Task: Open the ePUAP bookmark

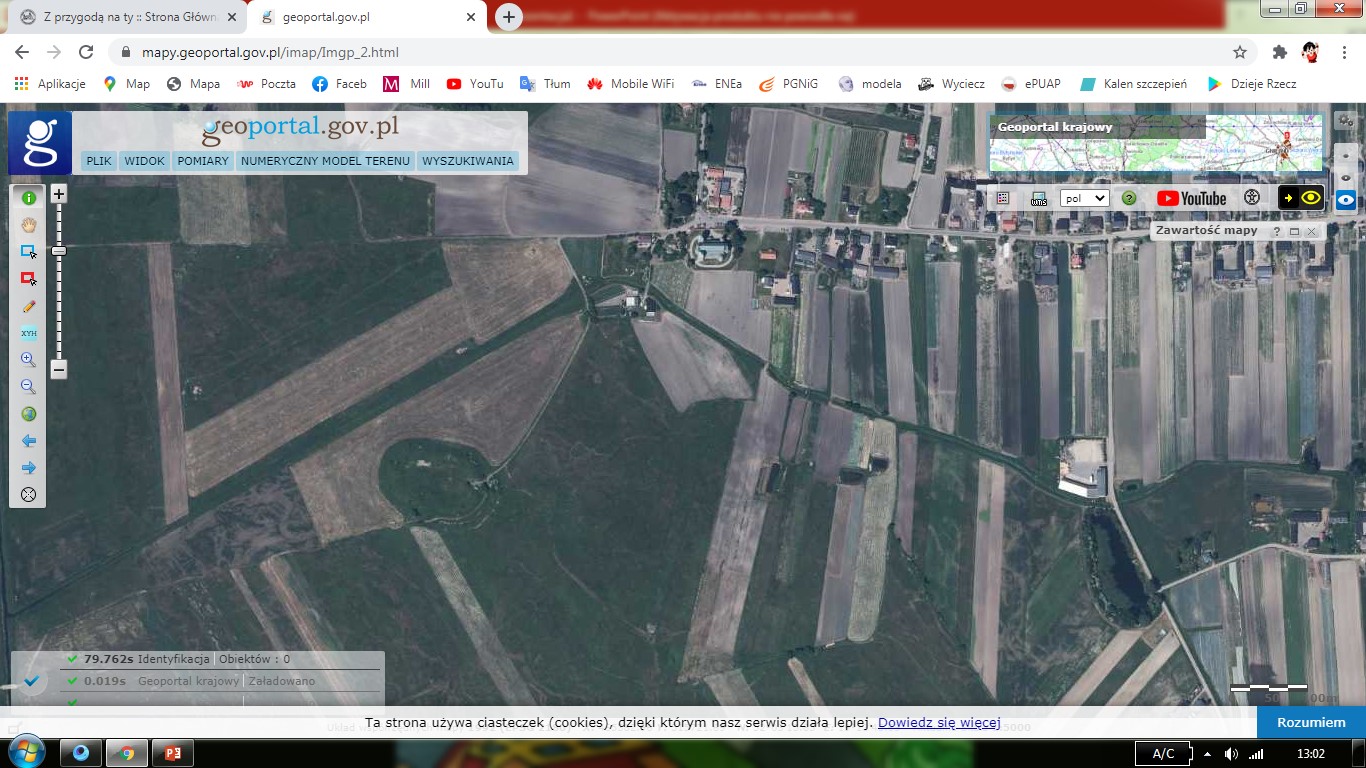Action: pyautogui.click(x=1031, y=84)
